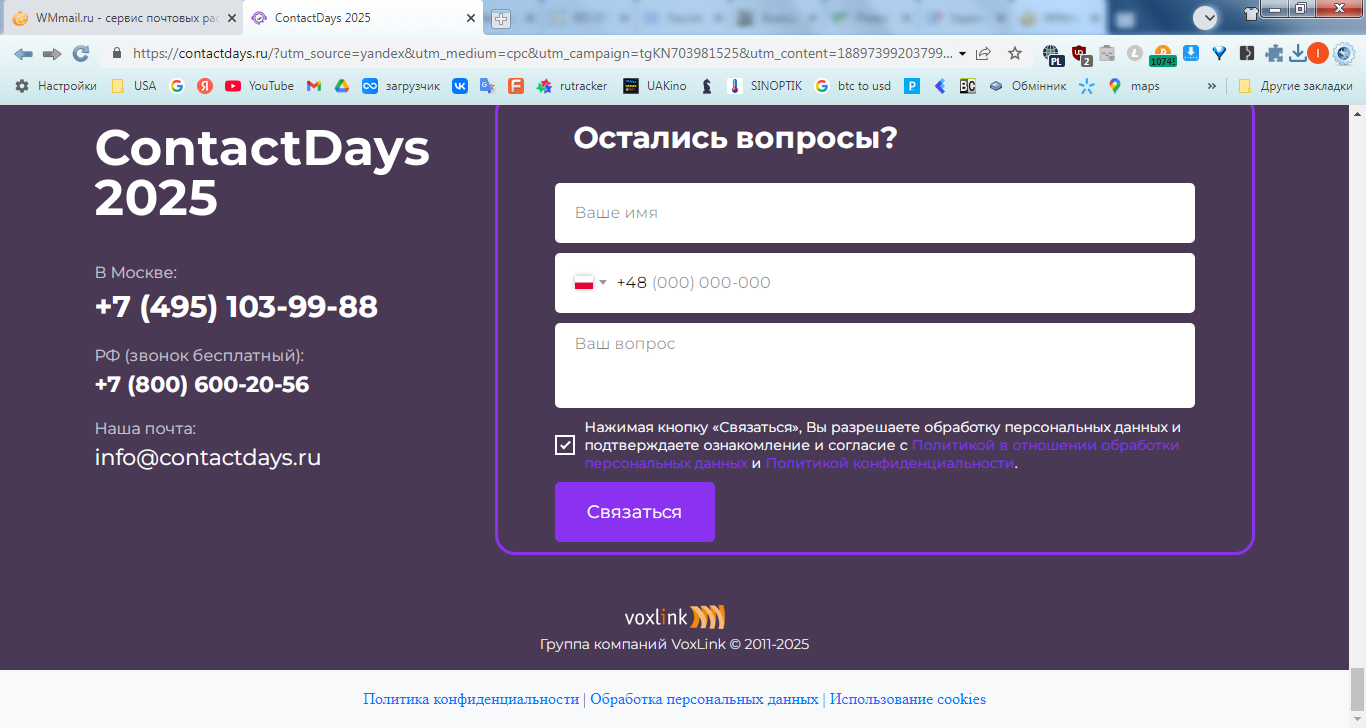
Task: Open the maps bookmark
Action: [1134, 86]
